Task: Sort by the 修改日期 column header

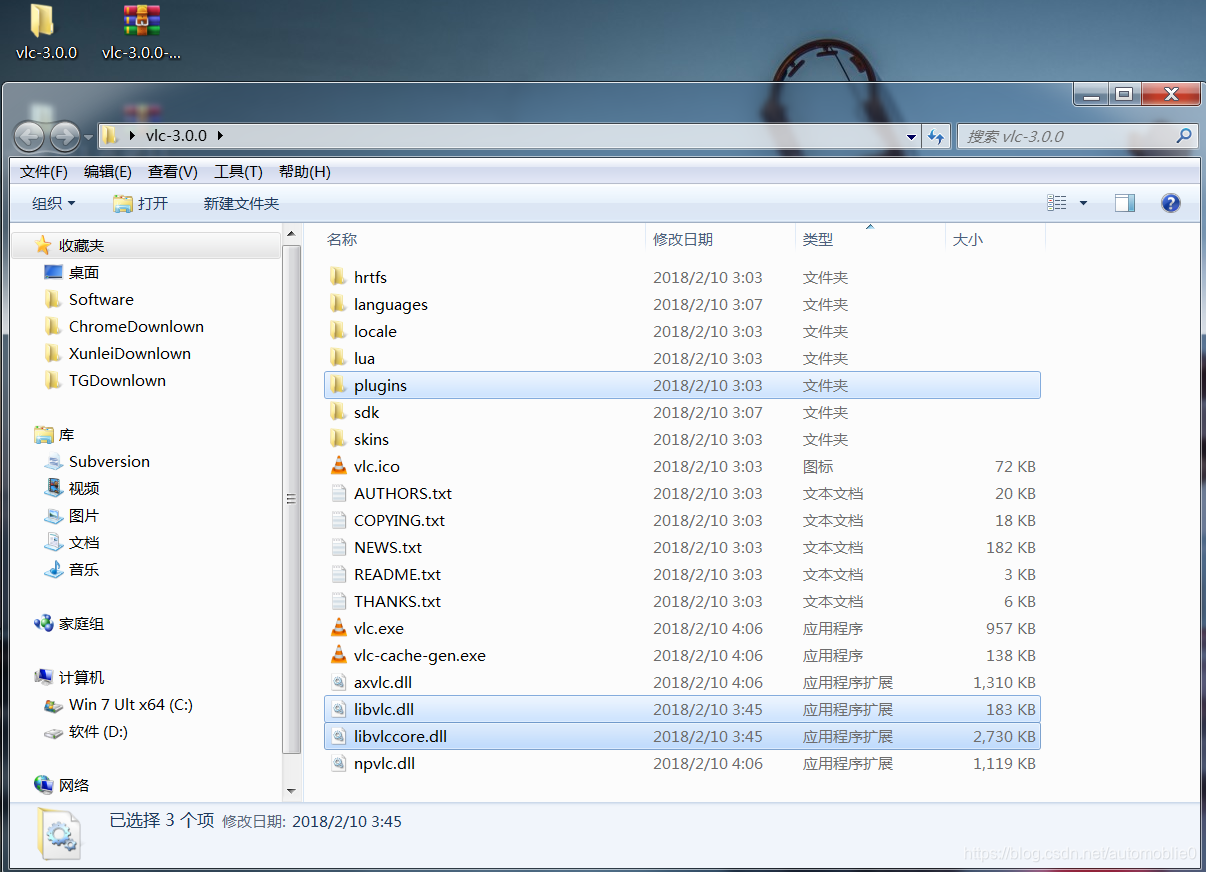Action: (x=683, y=239)
